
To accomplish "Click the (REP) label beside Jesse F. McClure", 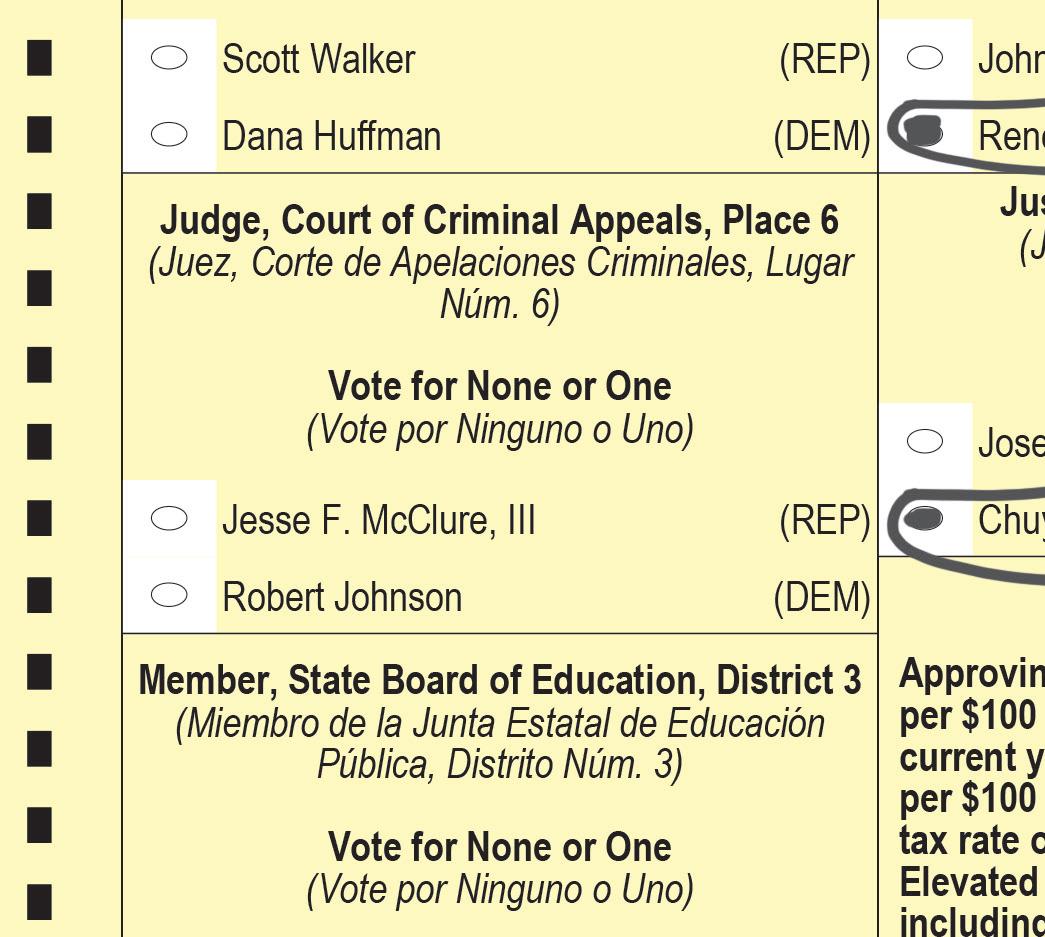I will [825, 520].
